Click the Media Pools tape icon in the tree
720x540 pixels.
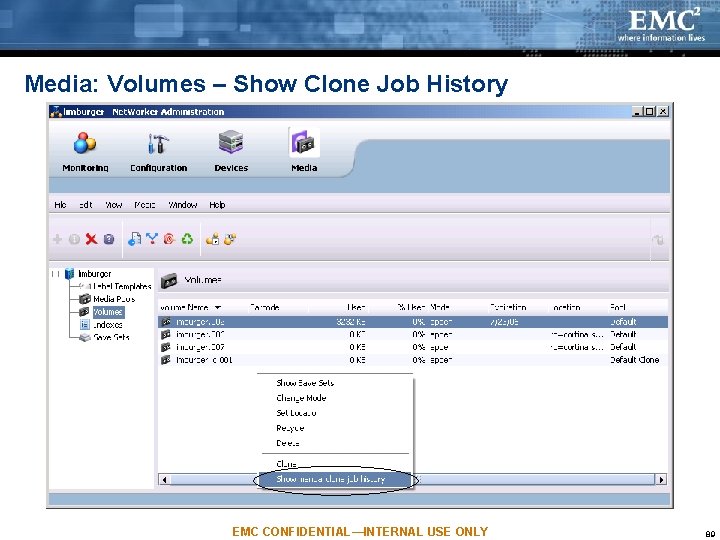tap(84, 299)
